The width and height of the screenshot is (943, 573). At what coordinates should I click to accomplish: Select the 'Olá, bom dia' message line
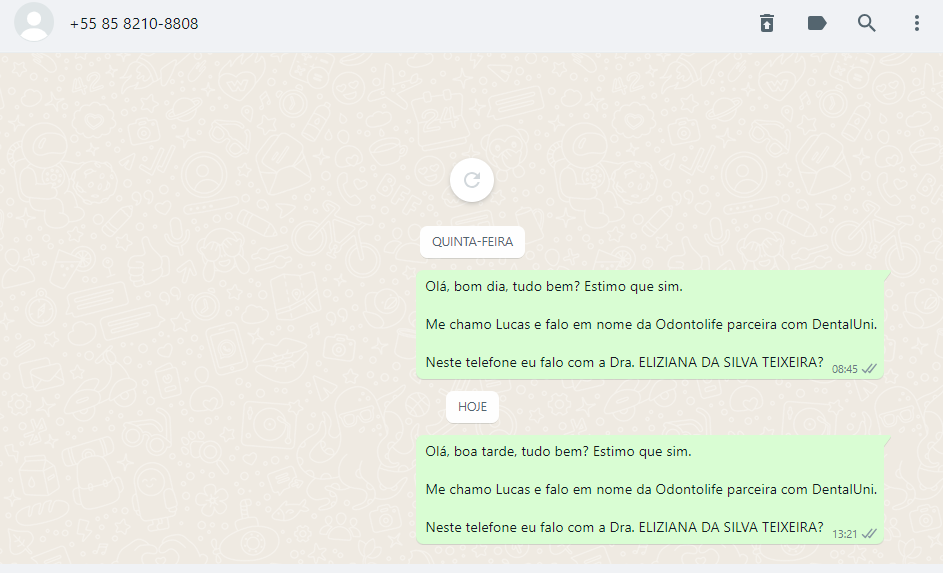(554, 286)
